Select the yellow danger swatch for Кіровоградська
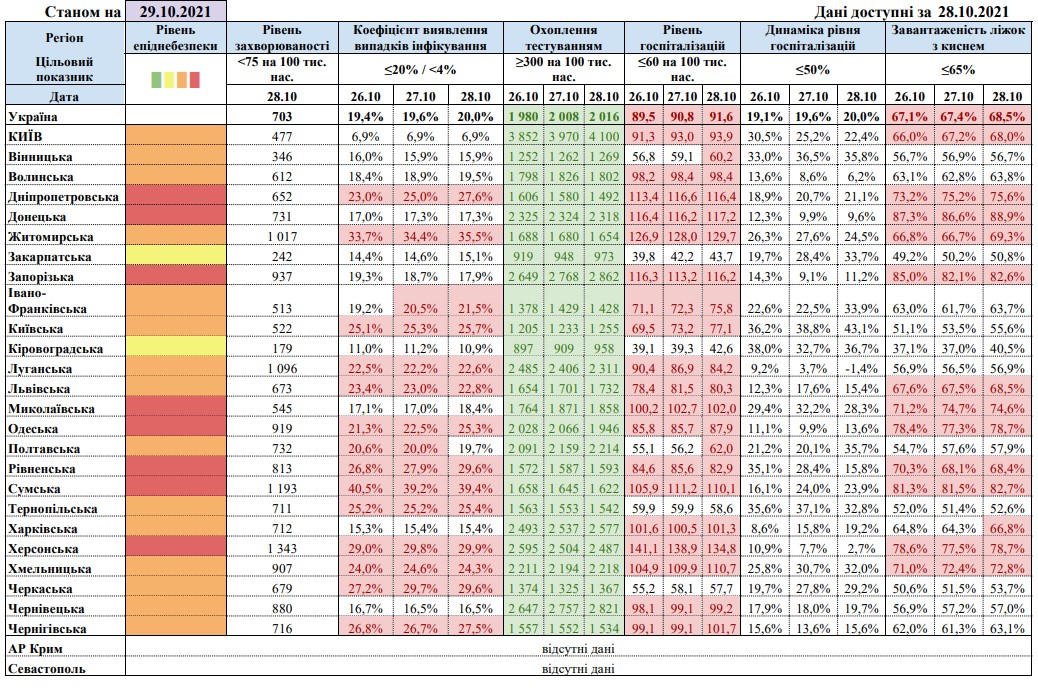 [176, 349]
